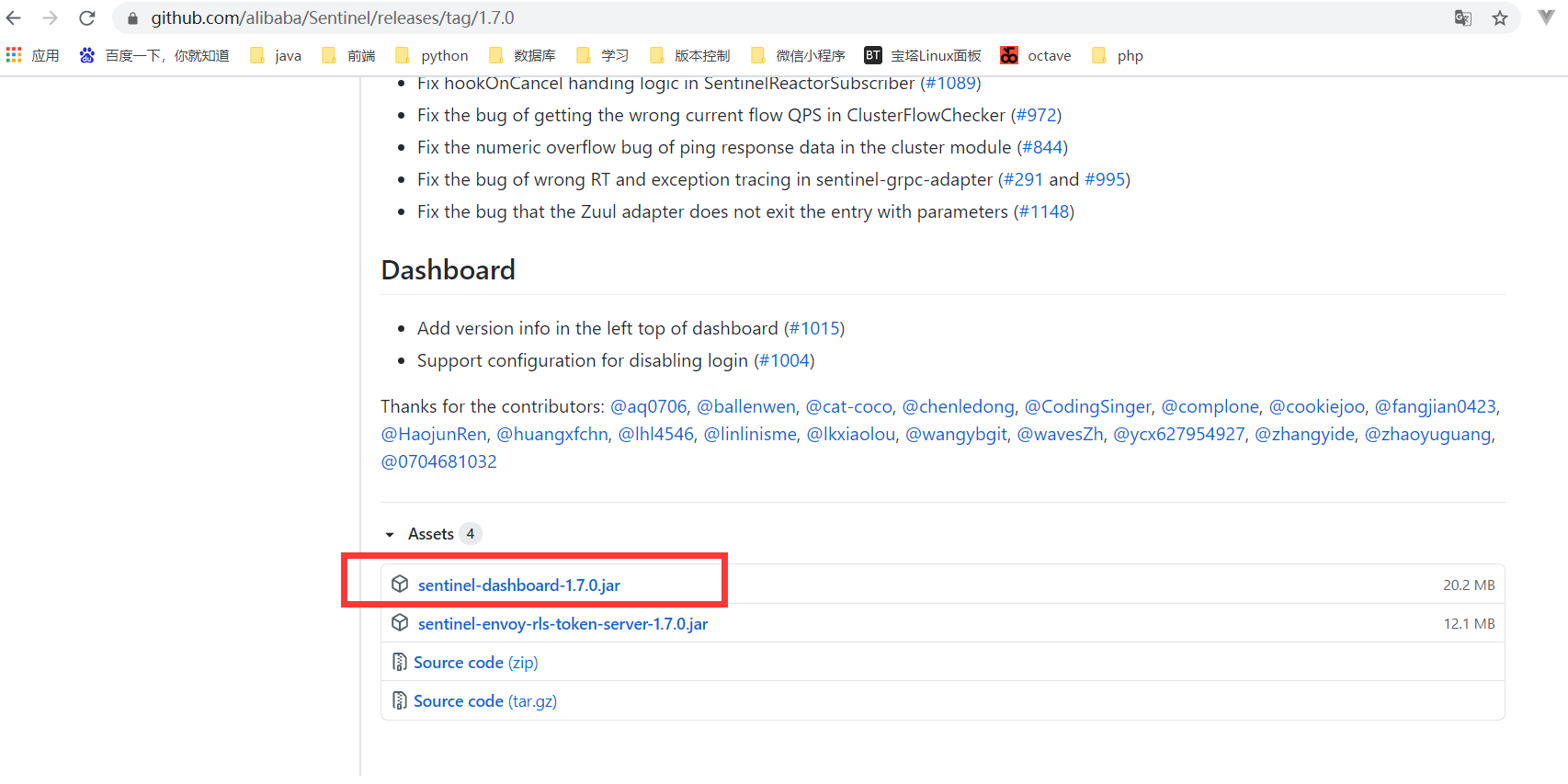Open the 微信小程序 bookmark folder
Screen dimensions: 1568x784
[x=798, y=56]
